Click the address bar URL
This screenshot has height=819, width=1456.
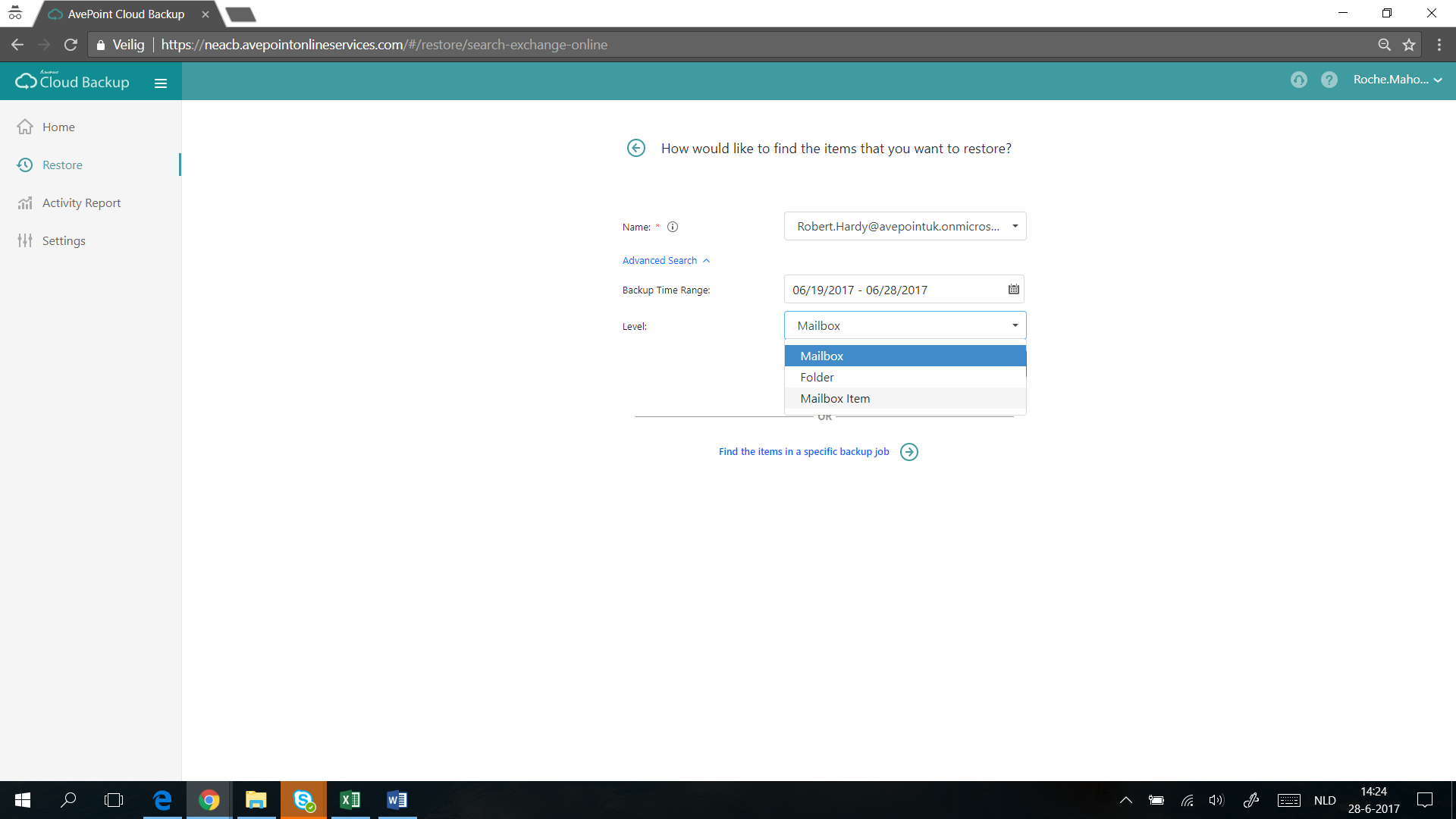[x=384, y=45]
